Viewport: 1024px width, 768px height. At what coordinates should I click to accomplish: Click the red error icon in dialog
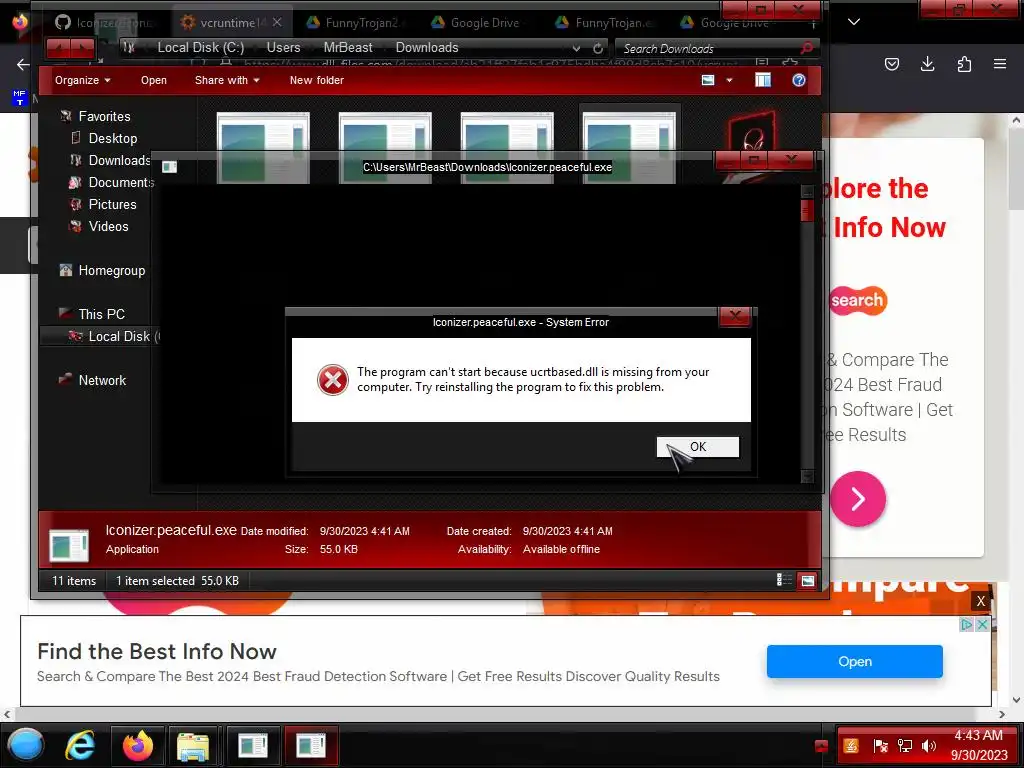[332, 380]
